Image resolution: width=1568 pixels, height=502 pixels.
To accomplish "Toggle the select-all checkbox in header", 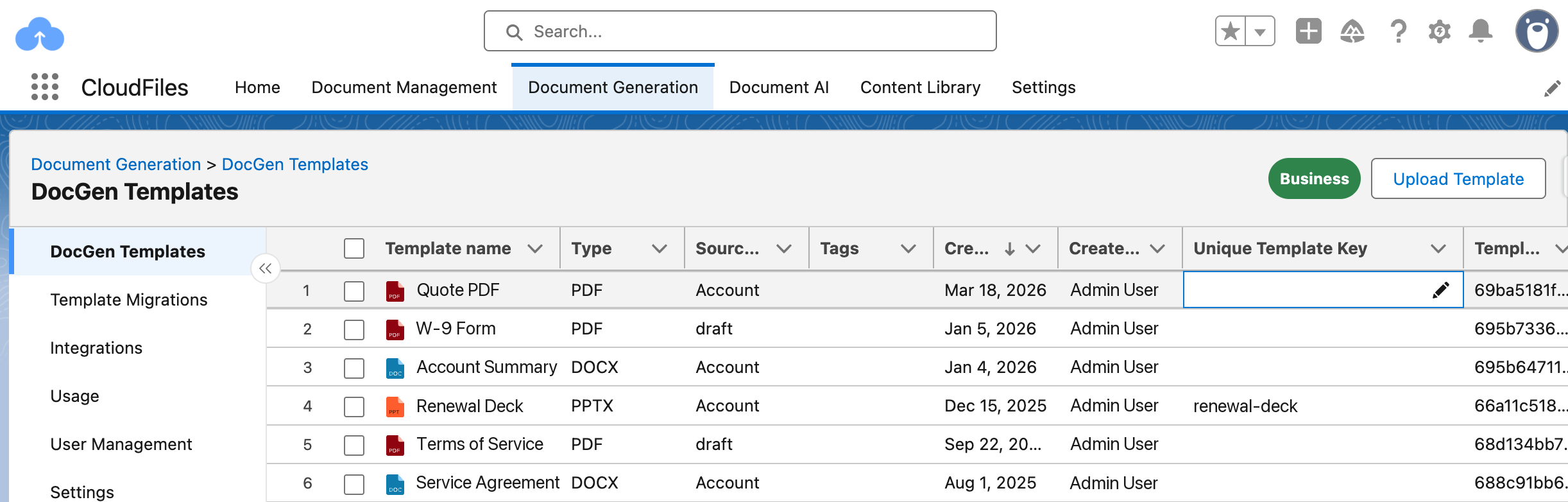I will [354, 248].
